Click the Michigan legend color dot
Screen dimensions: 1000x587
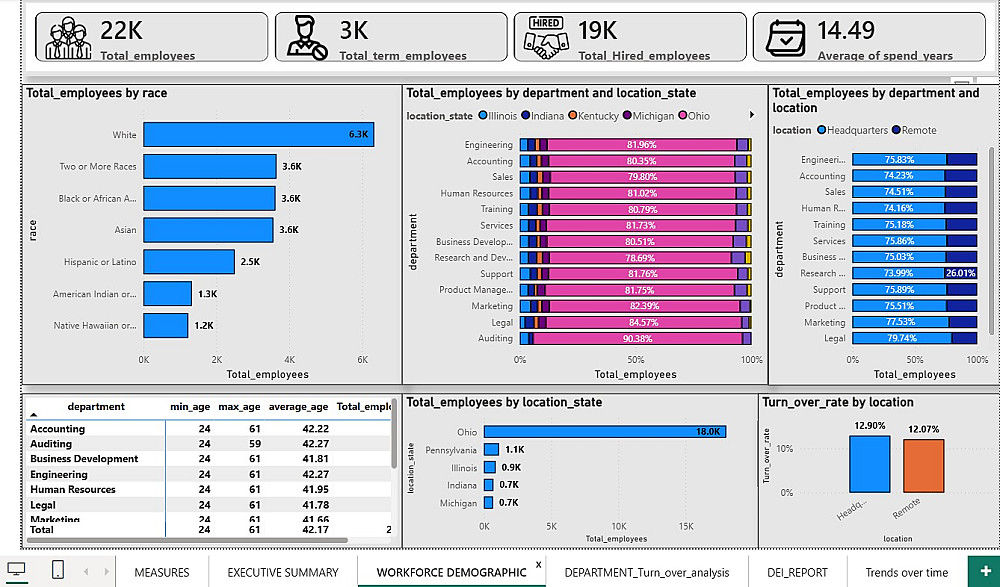click(628, 115)
